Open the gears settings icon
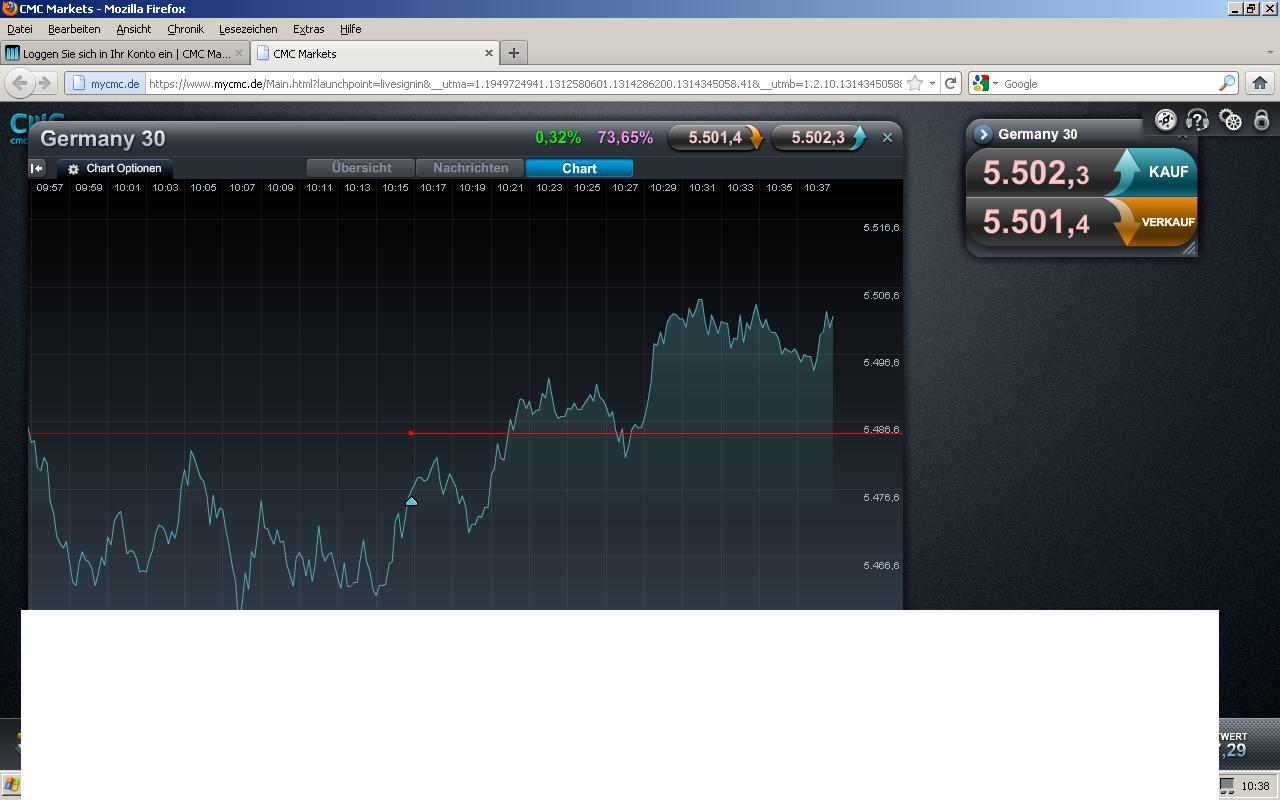Screen dimensions: 1280x800 pos(1231,120)
